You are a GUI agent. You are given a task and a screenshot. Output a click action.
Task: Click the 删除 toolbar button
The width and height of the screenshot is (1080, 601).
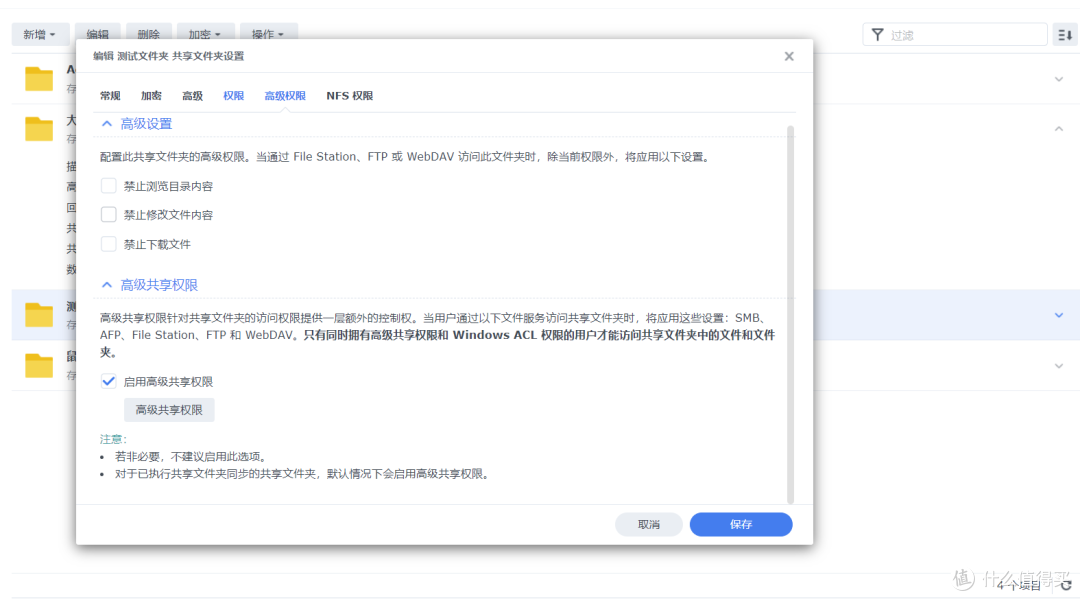click(149, 34)
